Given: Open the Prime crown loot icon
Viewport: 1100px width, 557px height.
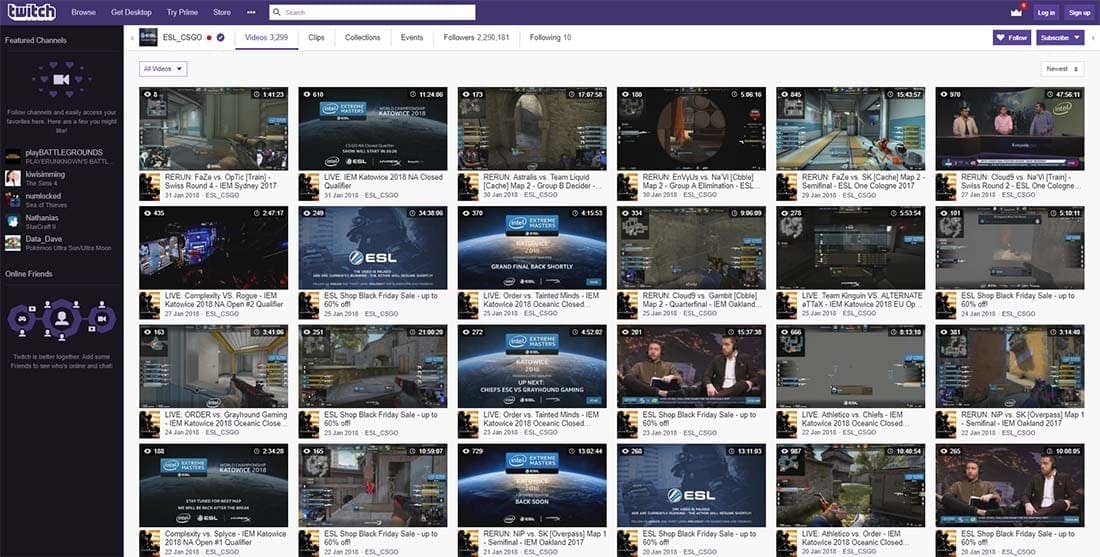Looking at the screenshot, I should point(1016,12).
